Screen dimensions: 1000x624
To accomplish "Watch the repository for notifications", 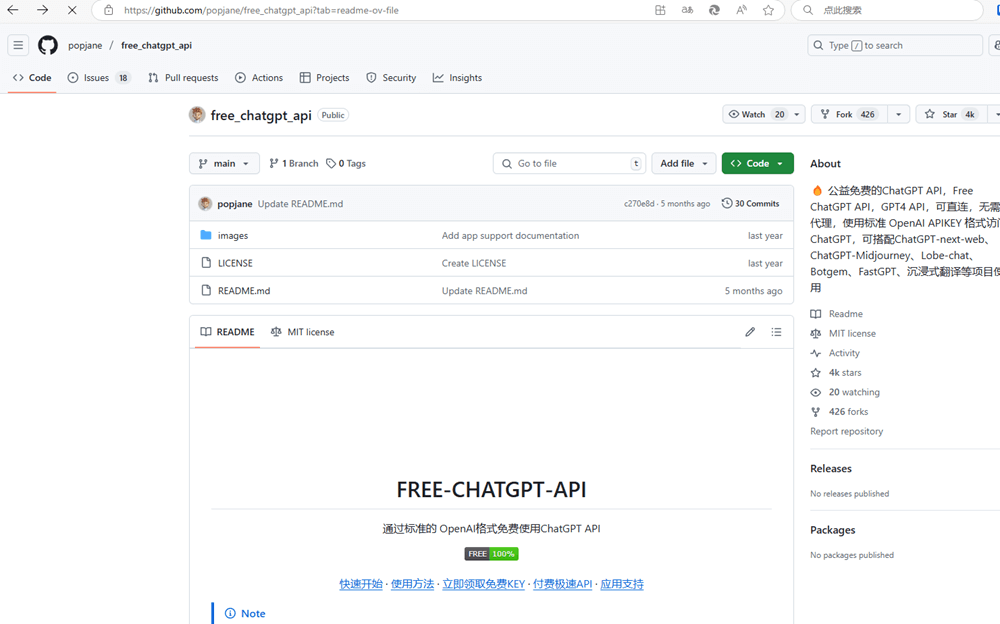I will (756, 115).
